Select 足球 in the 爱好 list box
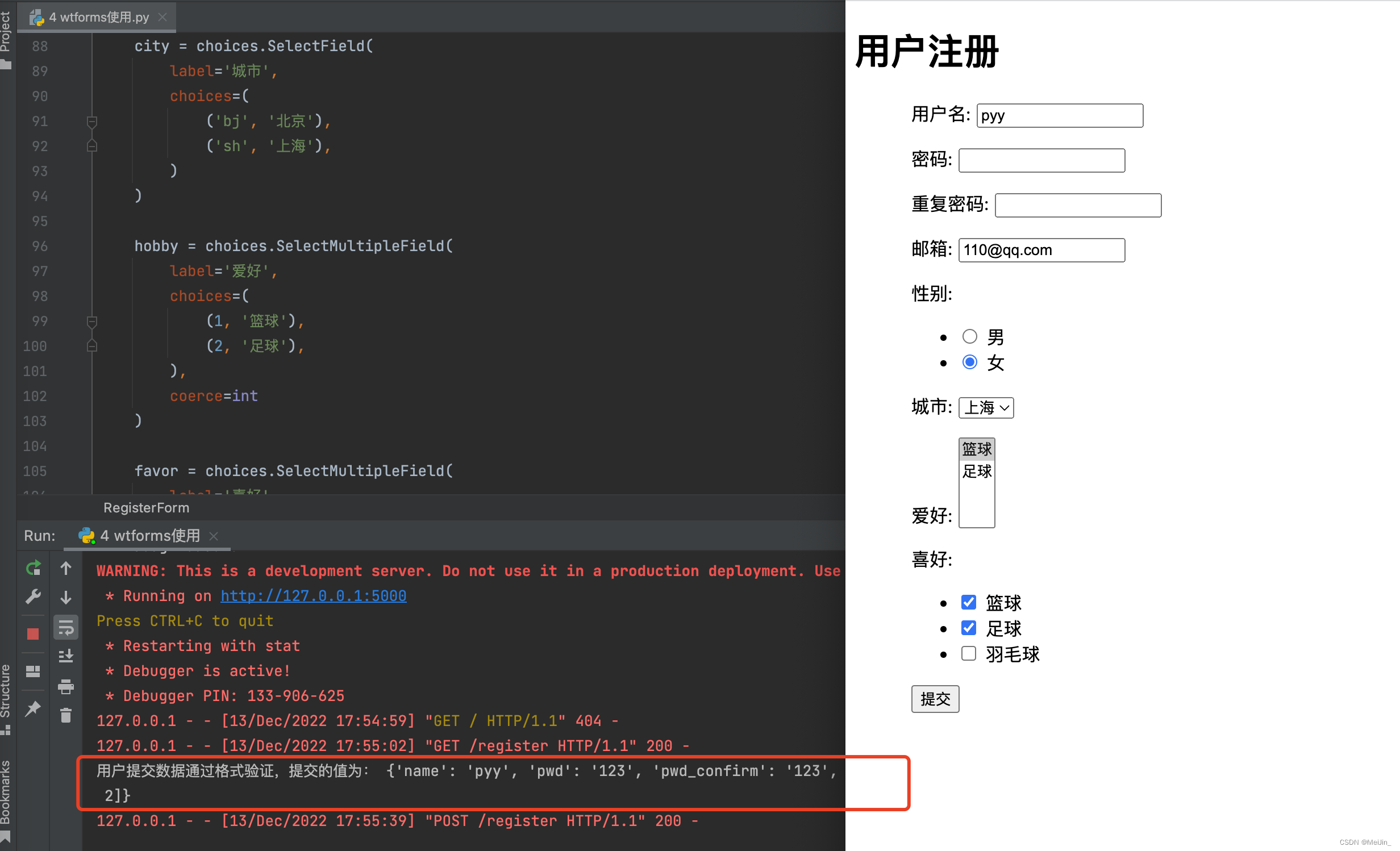Image resolution: width=1400 pixels, height=851 pixels. click(977, 471)
